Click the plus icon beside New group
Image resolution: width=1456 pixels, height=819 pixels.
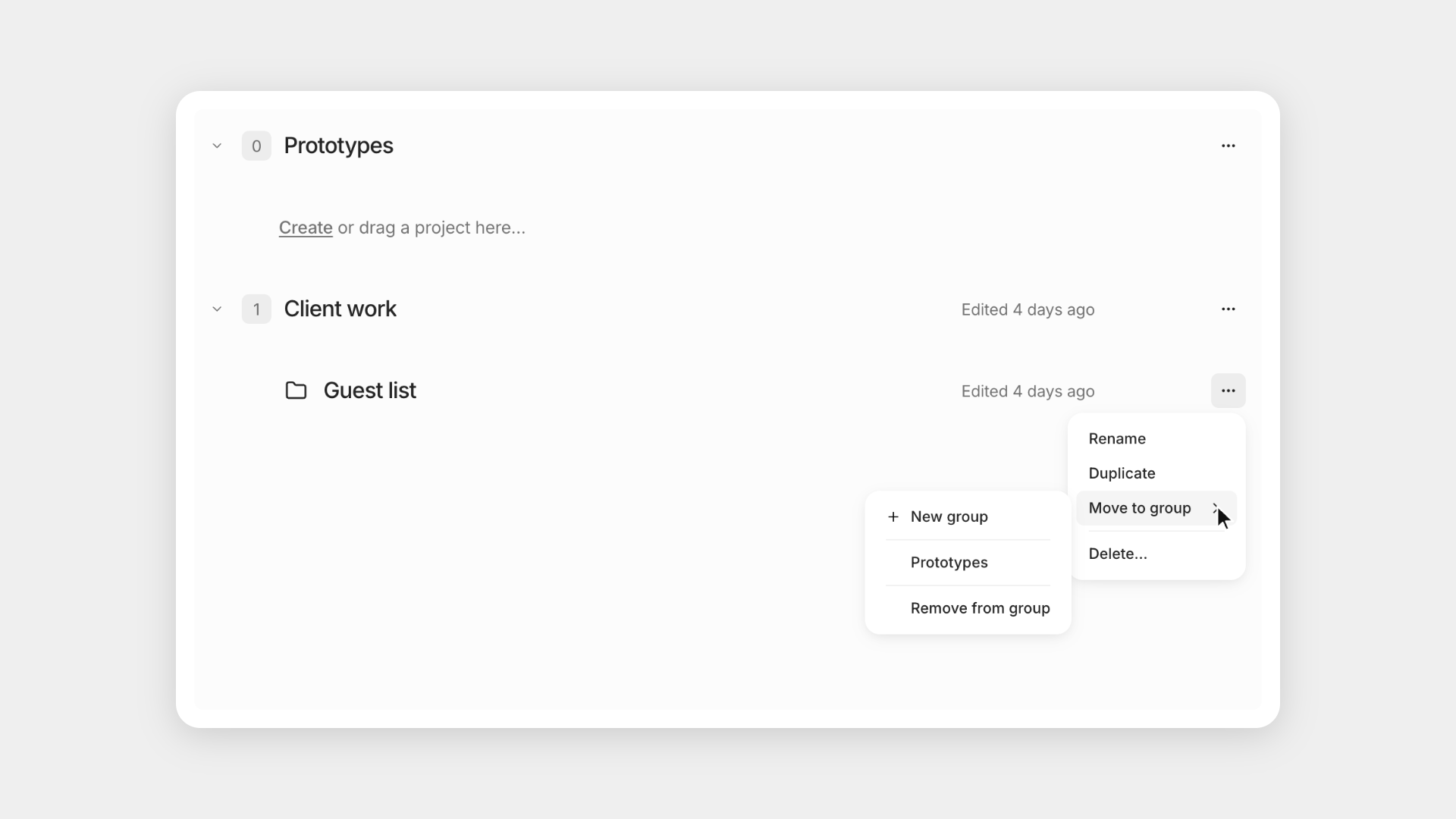point(893,516)
